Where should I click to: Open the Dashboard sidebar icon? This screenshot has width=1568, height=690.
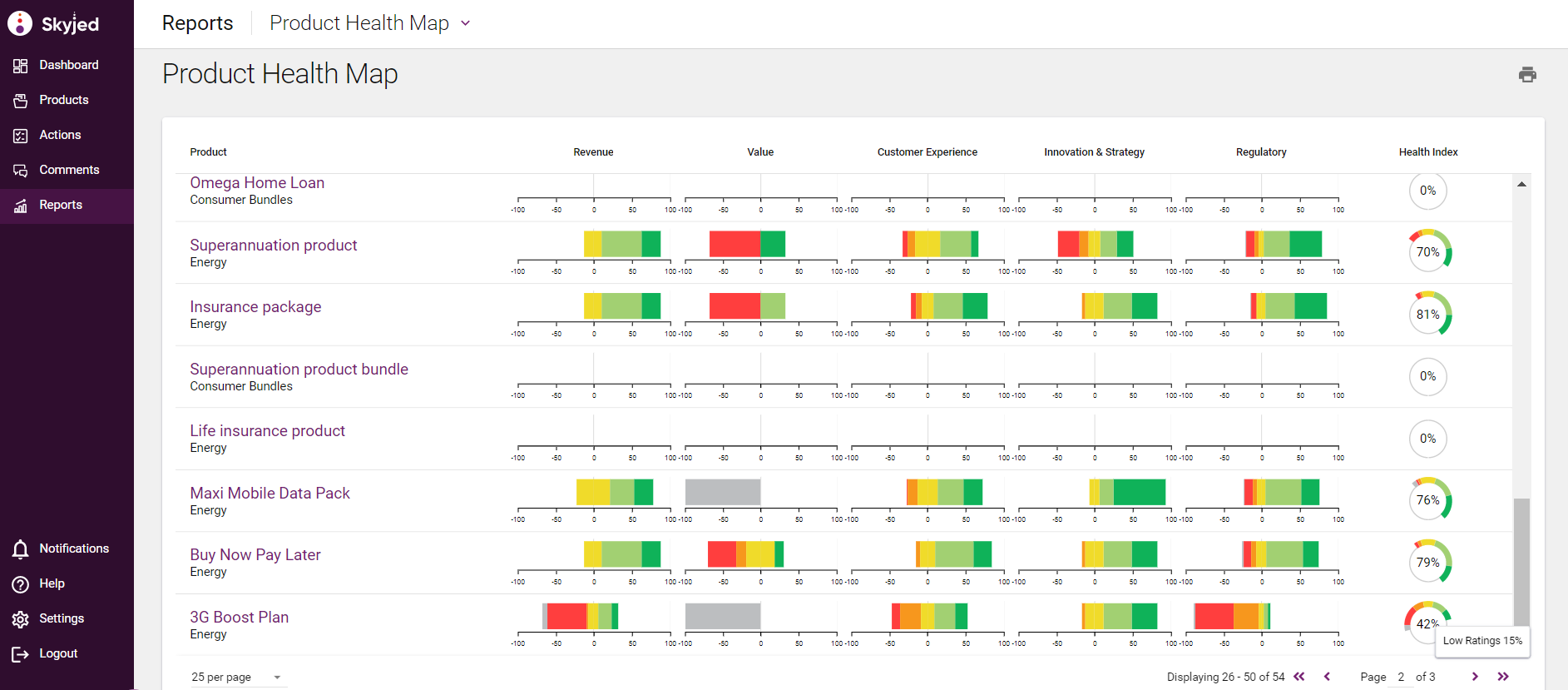pos(21,66)
